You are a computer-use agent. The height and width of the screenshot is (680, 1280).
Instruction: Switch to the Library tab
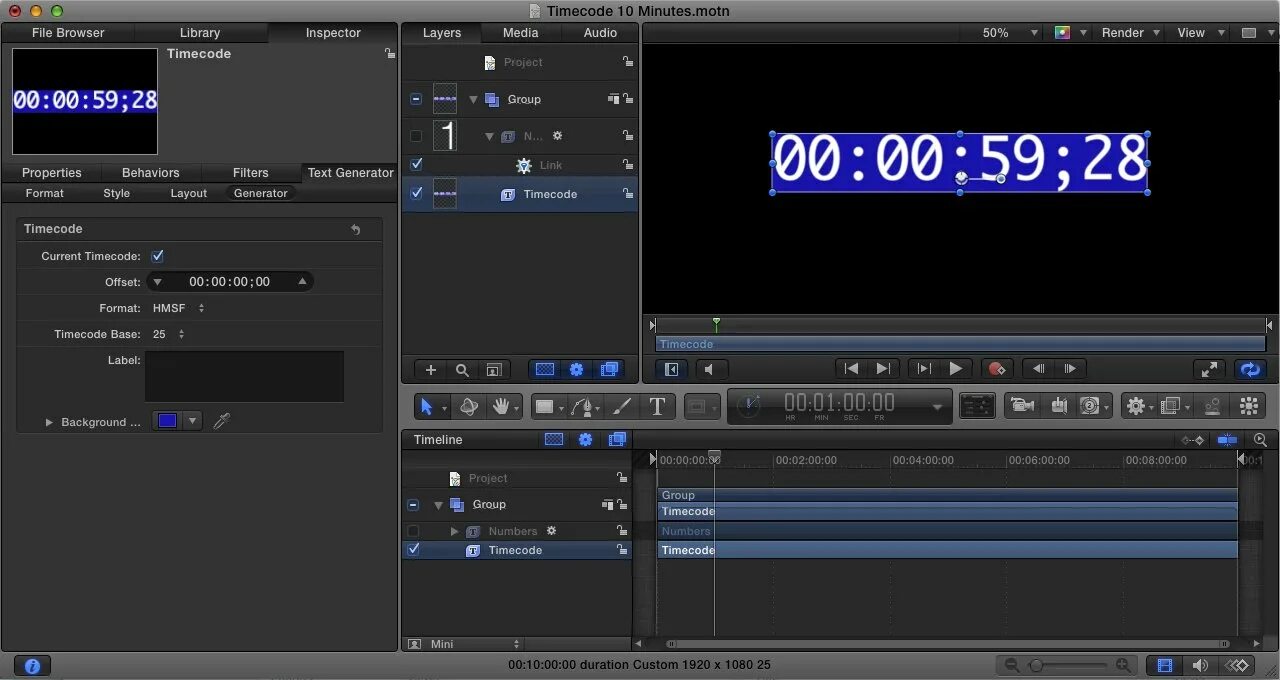click(x=200, y=33)
